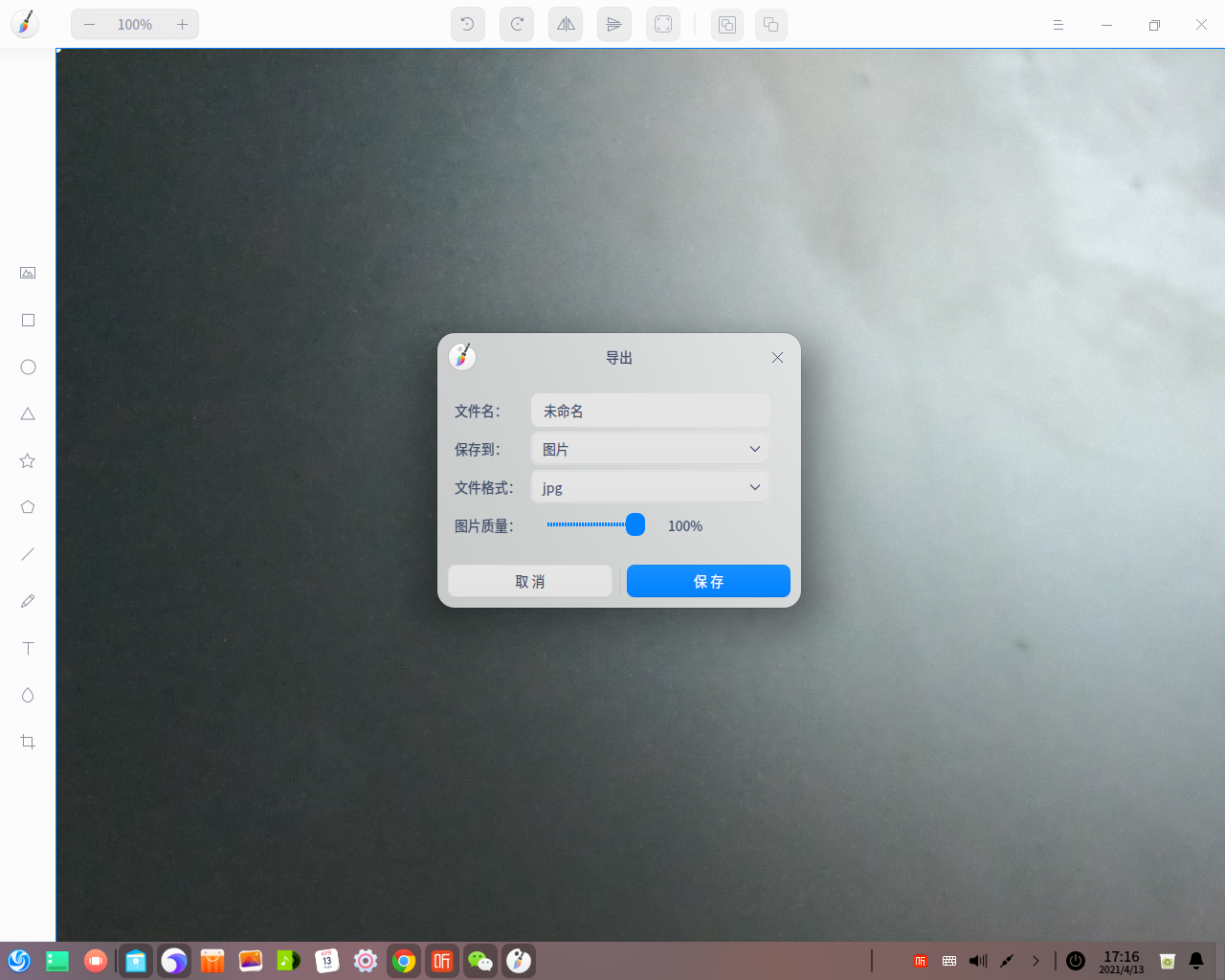Open the Calendar app in taskbar
The width and height of the screenshot is (1225, 980).
pyautogui.click(x=327, y=961)
